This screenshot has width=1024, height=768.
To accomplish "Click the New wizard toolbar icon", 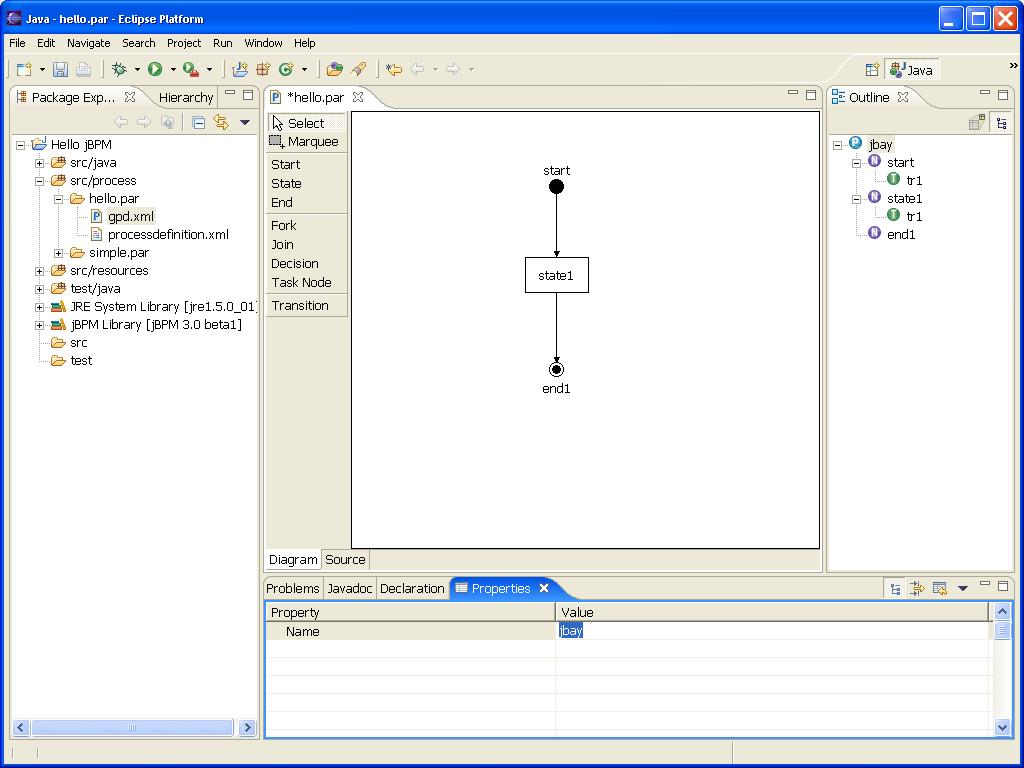I will tap(24, 69).
